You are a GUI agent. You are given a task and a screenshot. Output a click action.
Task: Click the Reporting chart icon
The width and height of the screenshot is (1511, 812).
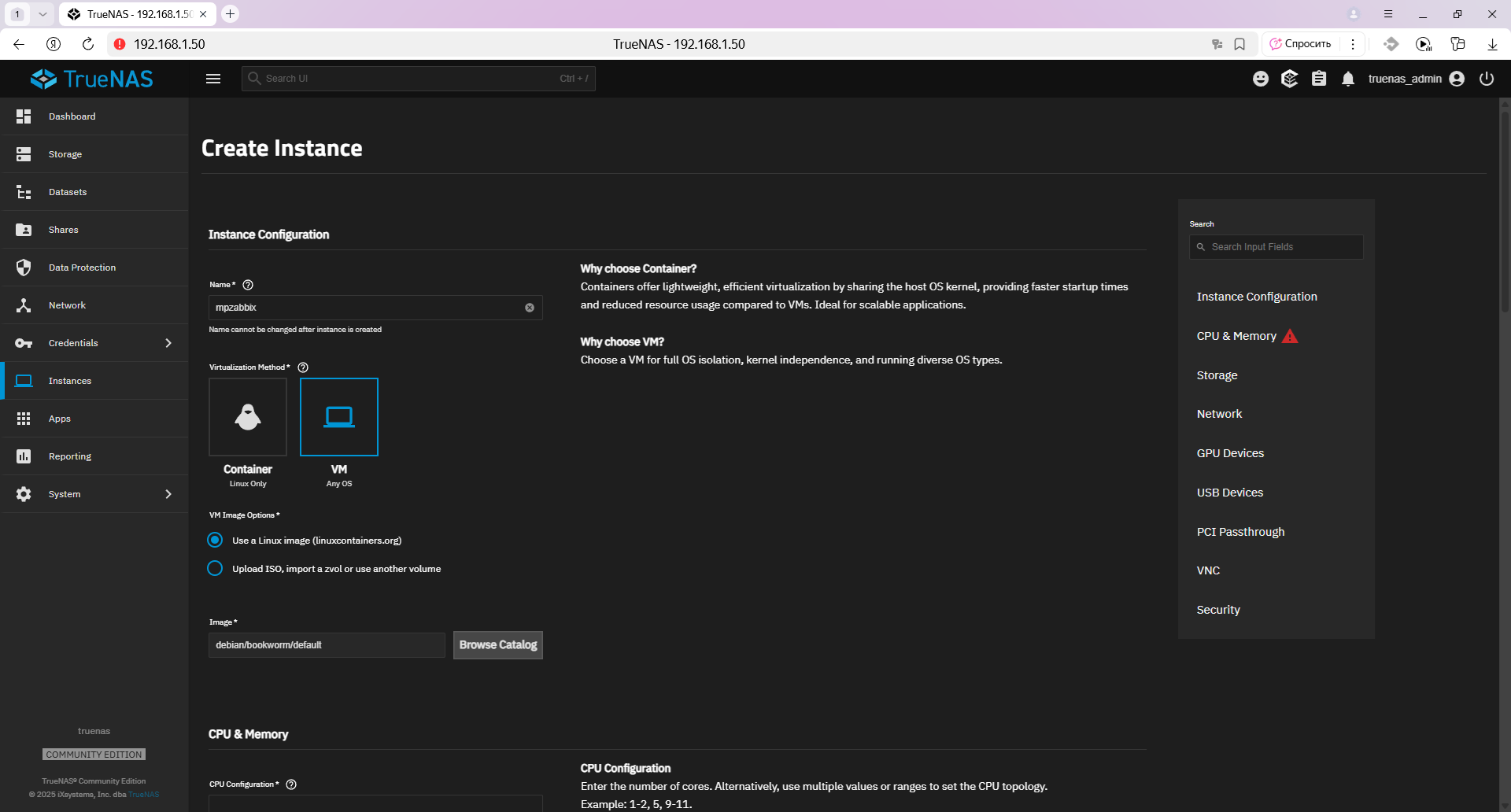(24, 456)
